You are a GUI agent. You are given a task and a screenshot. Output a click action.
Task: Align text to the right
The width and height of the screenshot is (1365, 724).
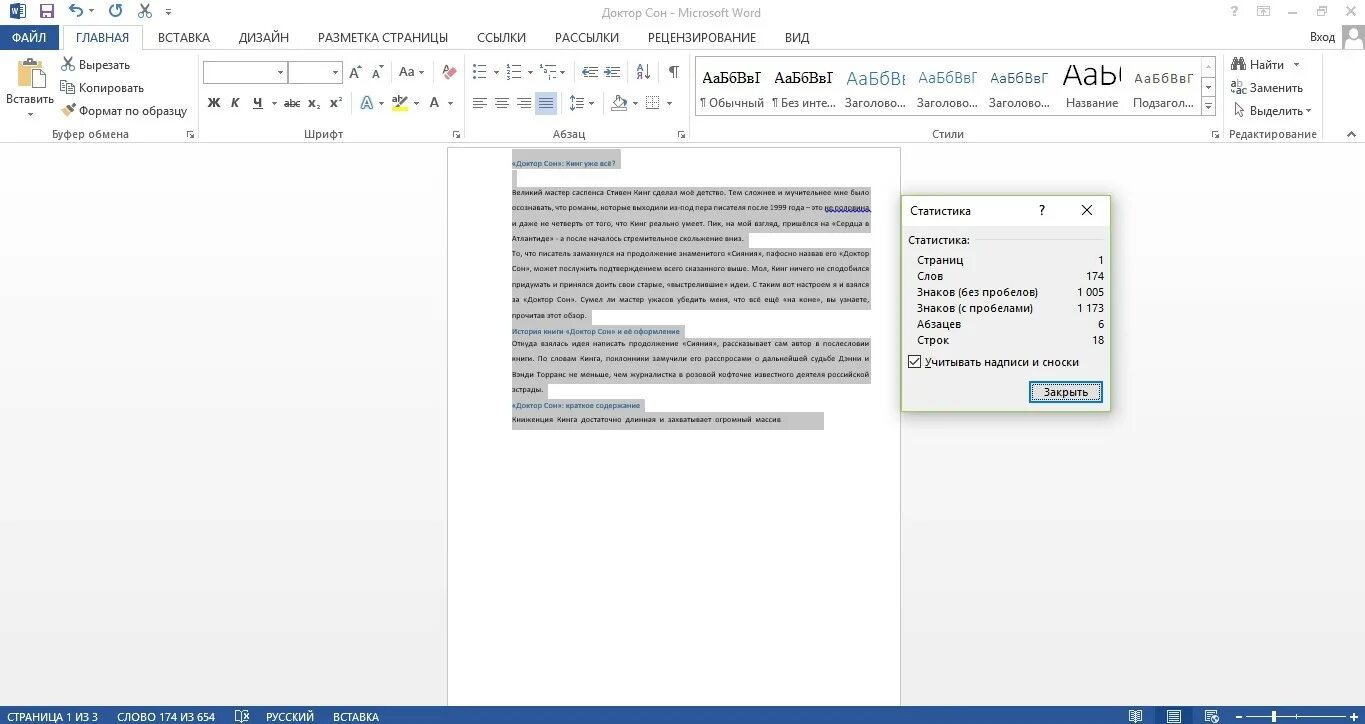(524, 103)
